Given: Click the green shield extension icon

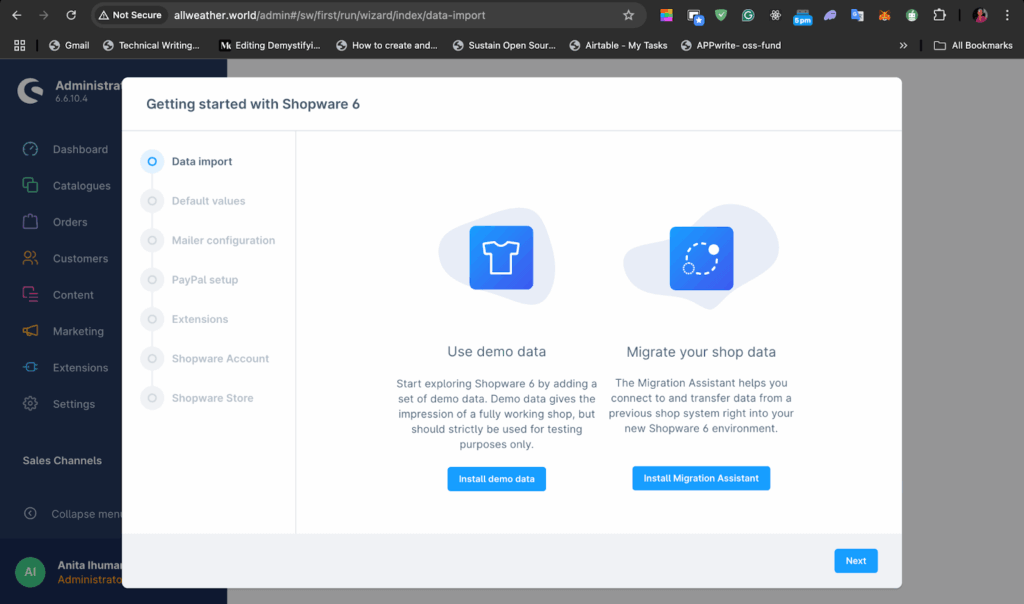Looking at the screenshot, I should click(721, 15).
